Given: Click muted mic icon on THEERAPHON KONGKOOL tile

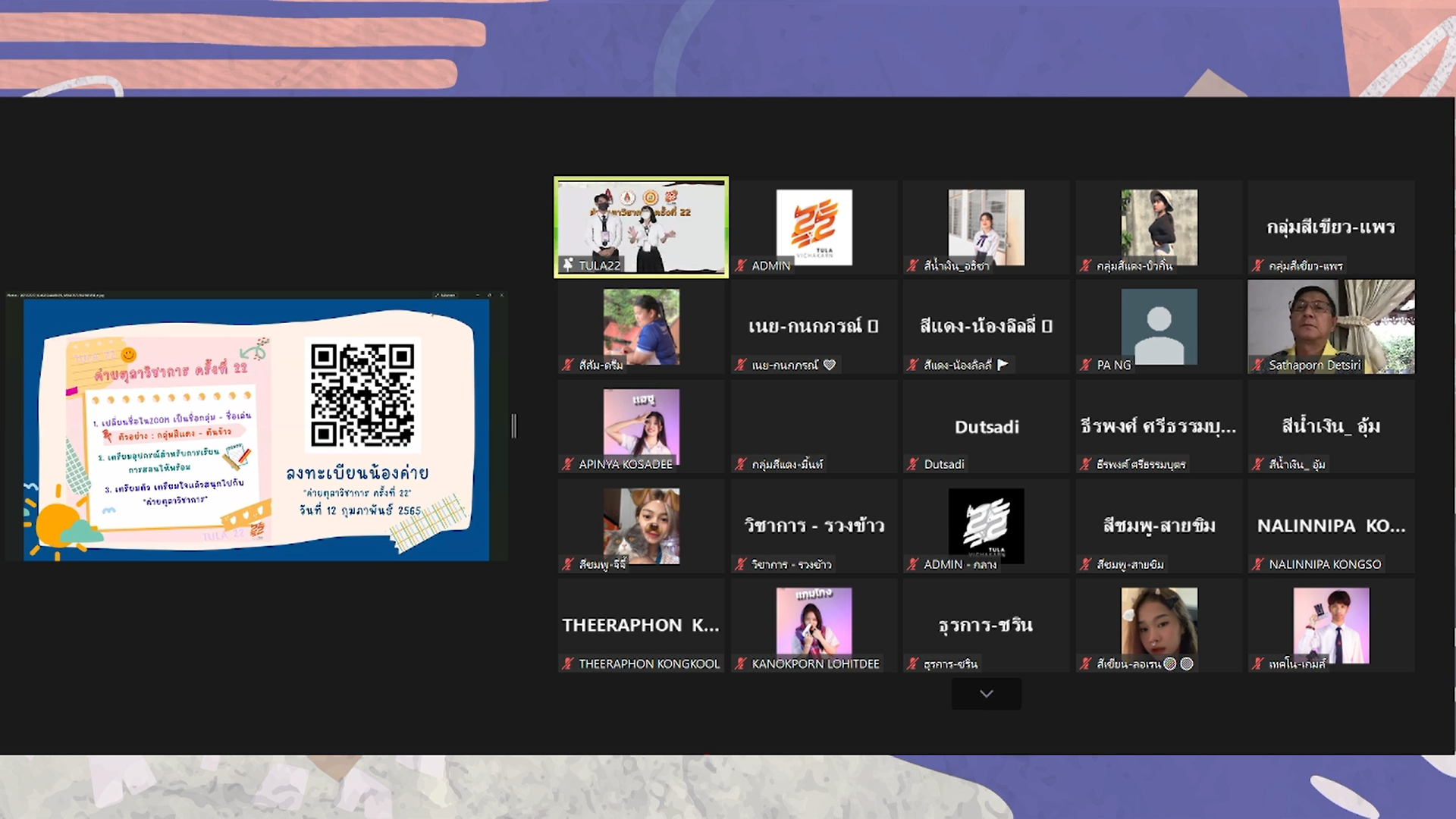Looking at the screenshot, I should pyautogui.click(x=568, y=664).
